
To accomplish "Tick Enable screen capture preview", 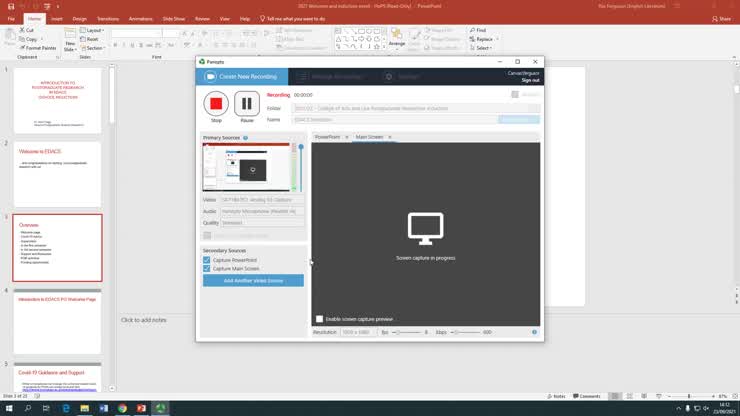I will point(320,319).
